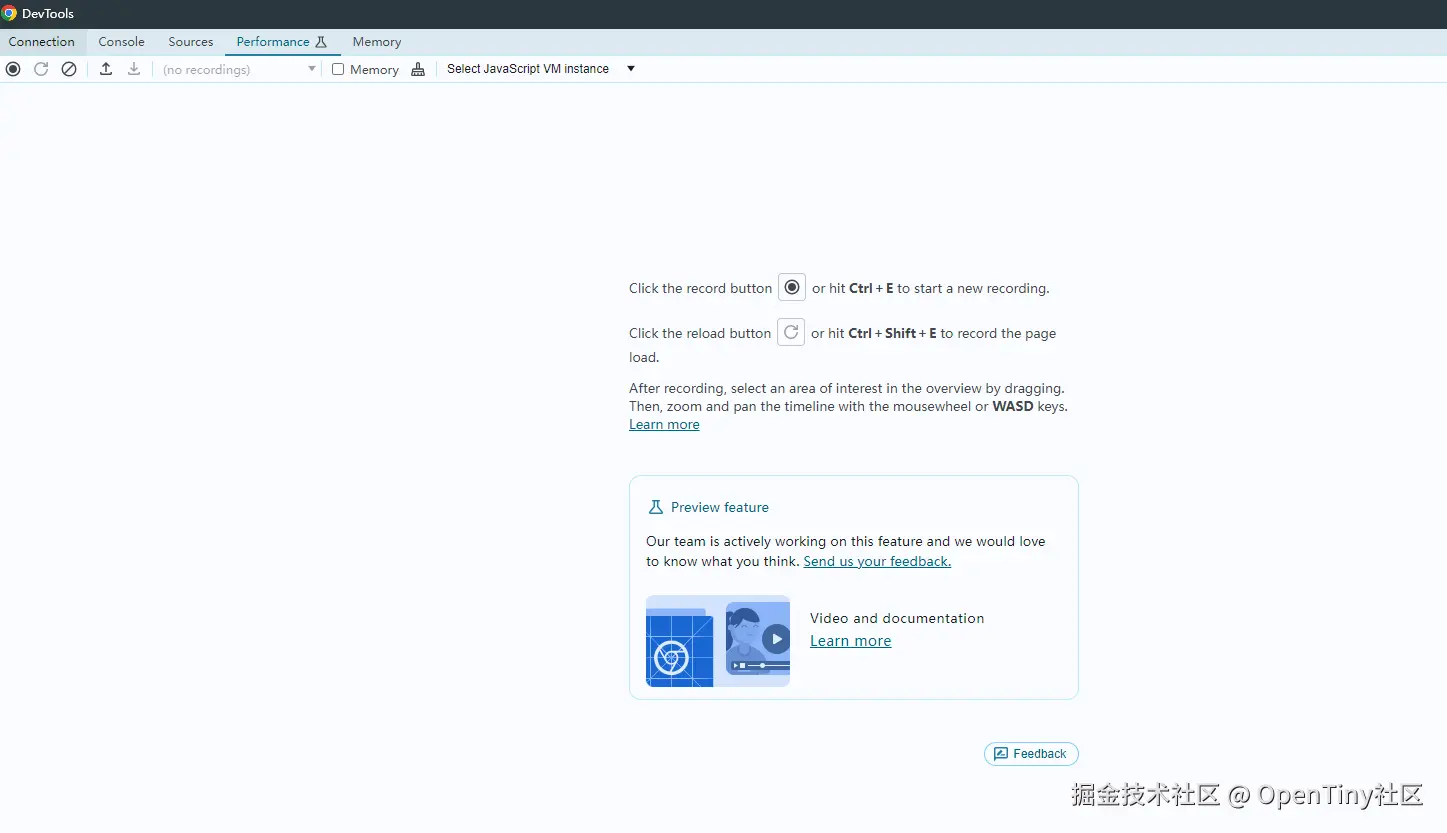Click the Preview feature heading text
The height and width of the screenshot is (833, 1447).
720,507
